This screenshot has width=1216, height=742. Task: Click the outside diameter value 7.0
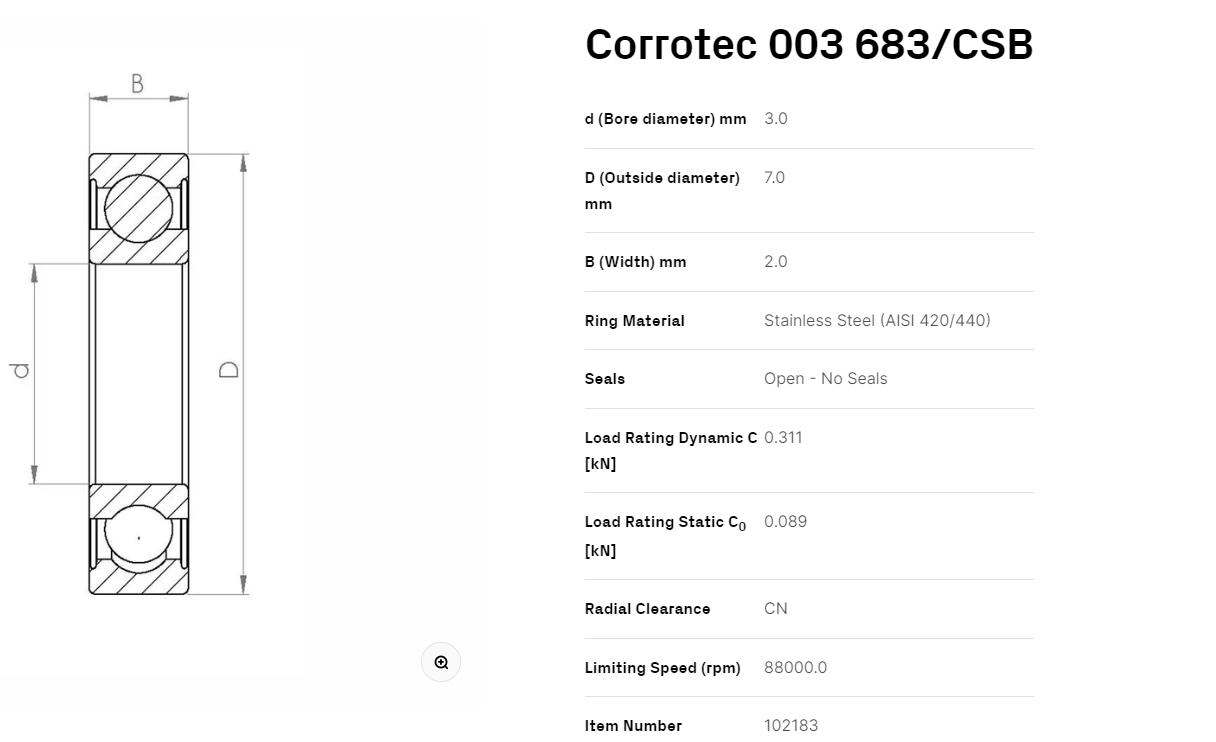coord(774,178)
